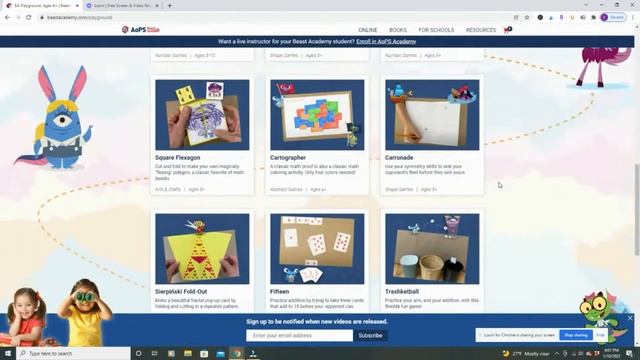Click the Trashketball title
This screenshot has height=360, width=640.
click(x=402, y=291)
